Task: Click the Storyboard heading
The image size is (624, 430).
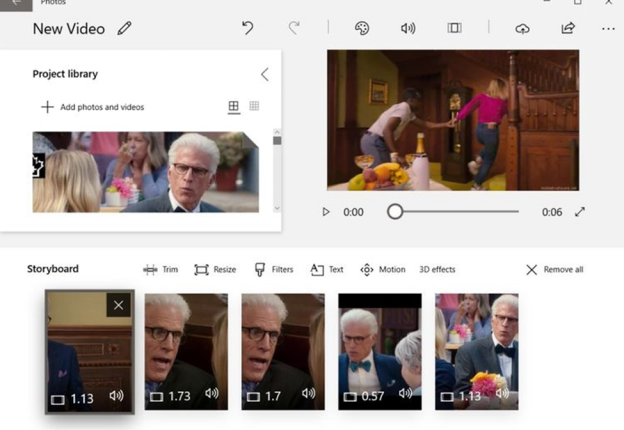Action: pos(53,269)
